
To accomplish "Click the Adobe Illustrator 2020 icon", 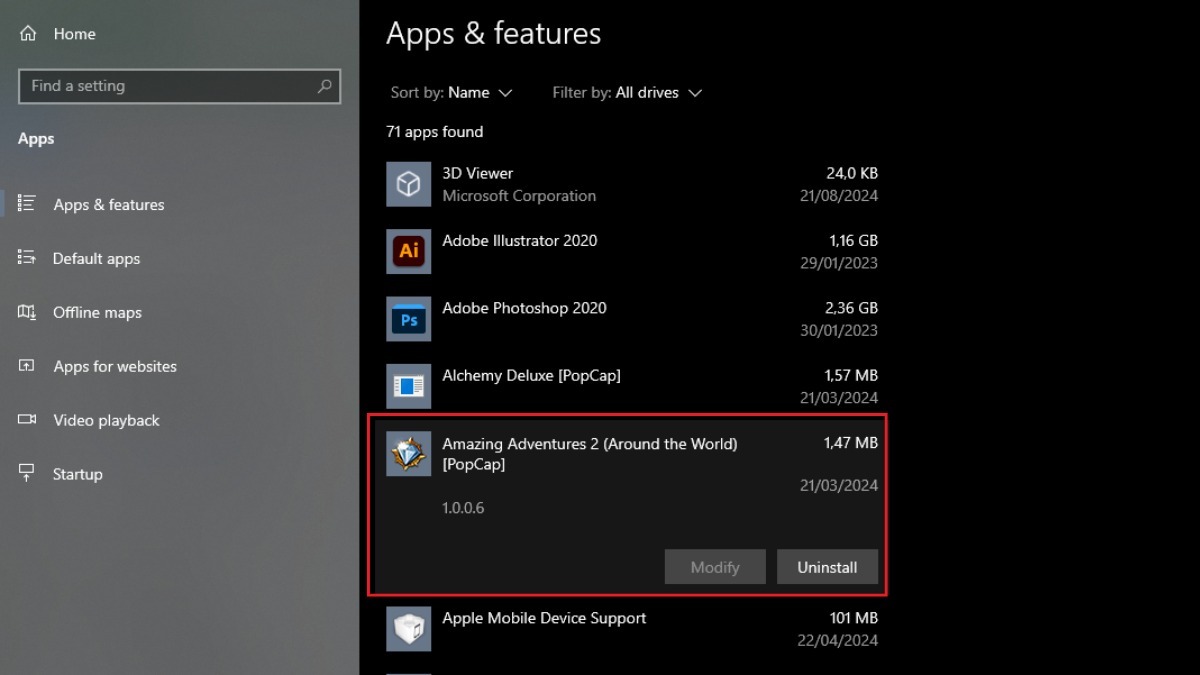I will (x=408, y=251).
